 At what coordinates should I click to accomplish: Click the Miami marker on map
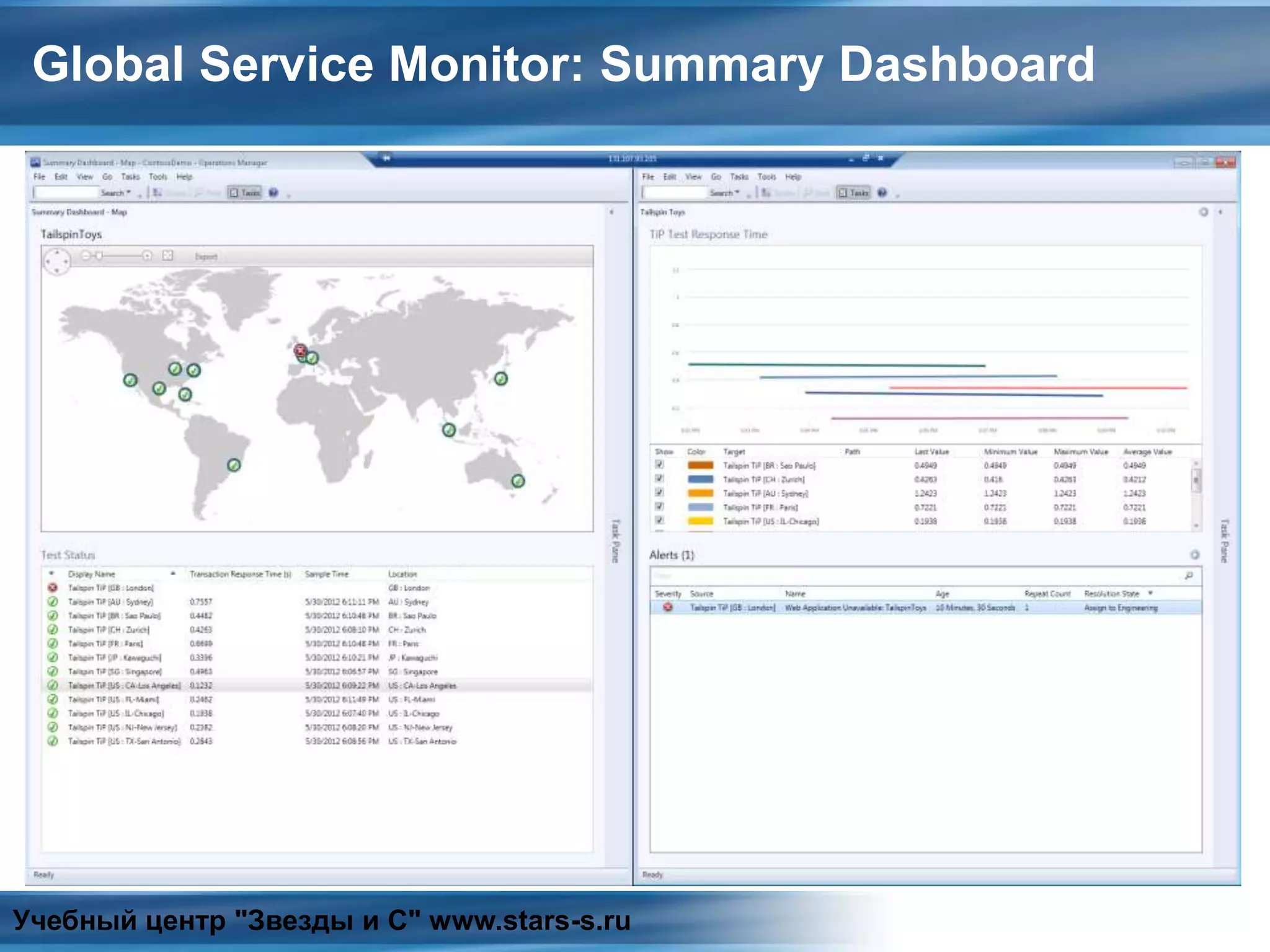185,394
